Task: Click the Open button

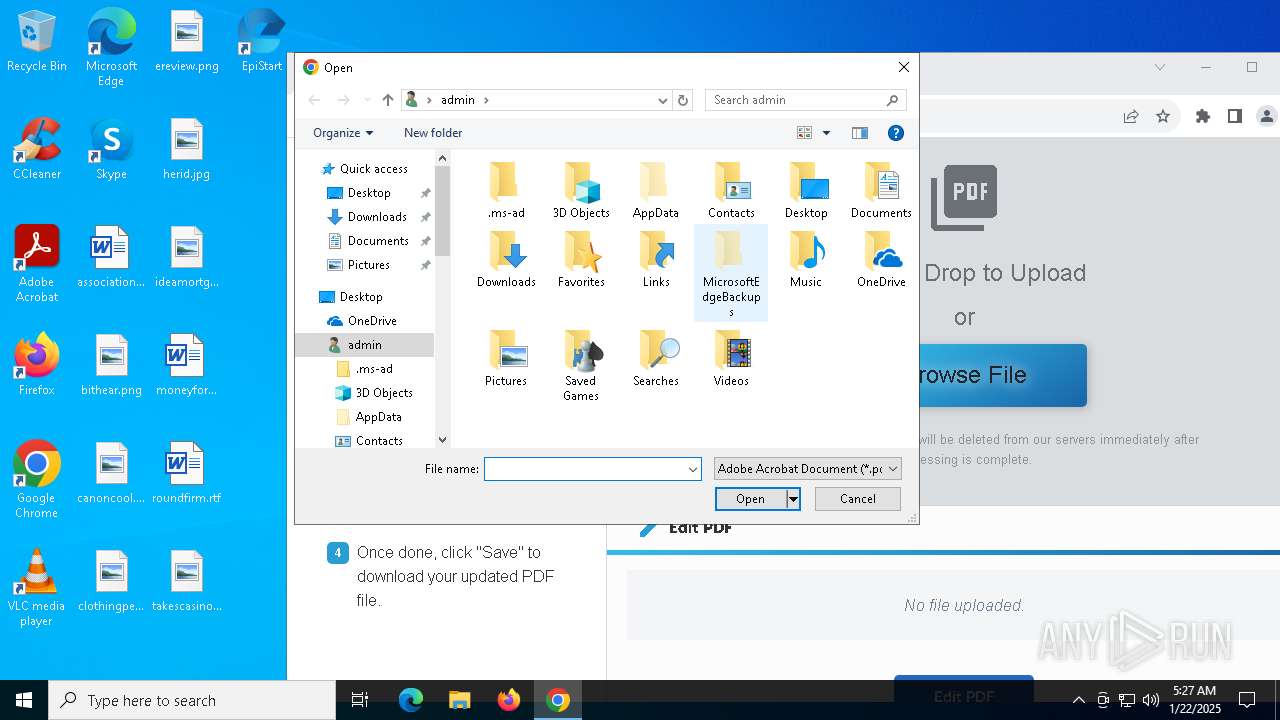Action: [751, 498]
